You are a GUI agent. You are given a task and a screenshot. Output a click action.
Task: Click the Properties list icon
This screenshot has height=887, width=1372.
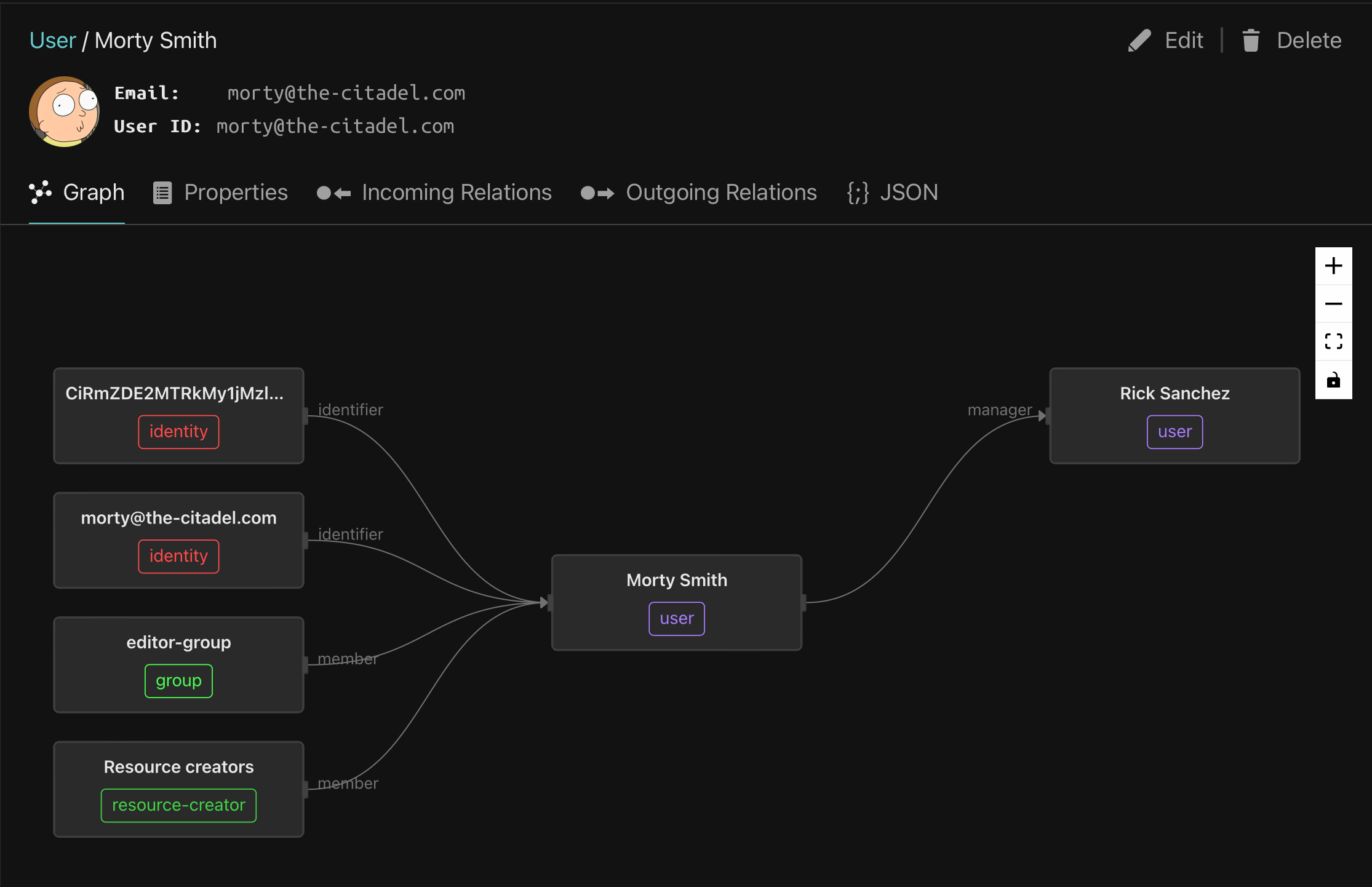click(x=162, y=193)
